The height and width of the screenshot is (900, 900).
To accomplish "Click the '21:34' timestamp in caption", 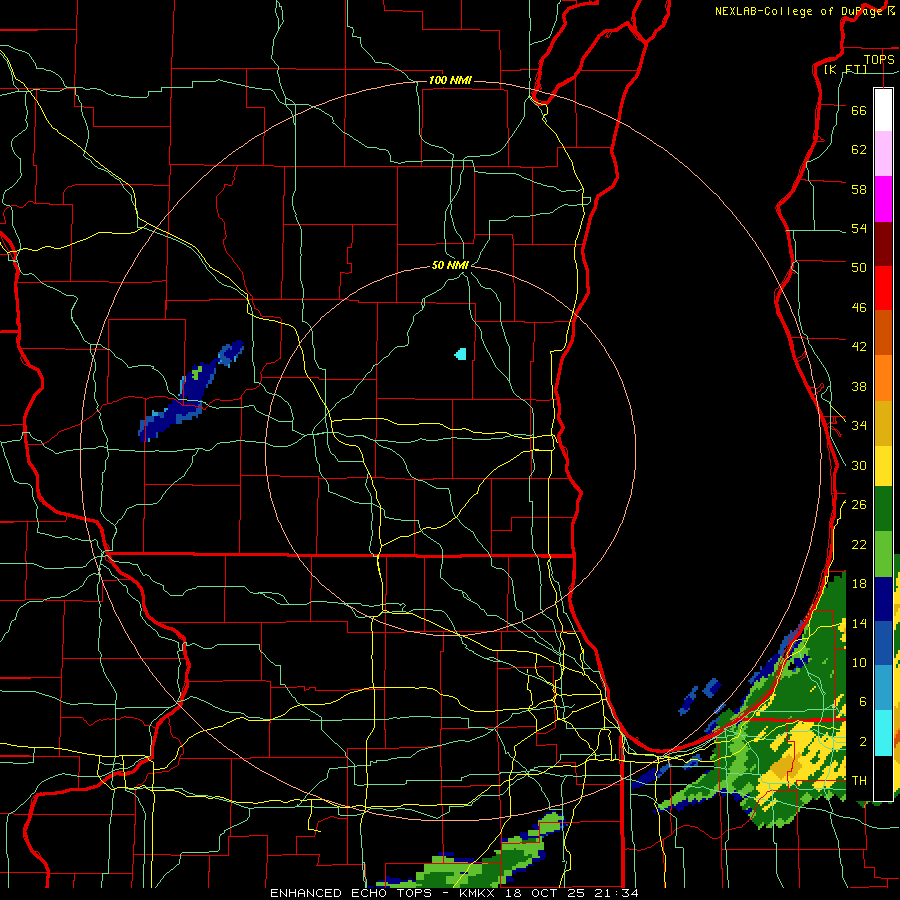I will point(616,893).
